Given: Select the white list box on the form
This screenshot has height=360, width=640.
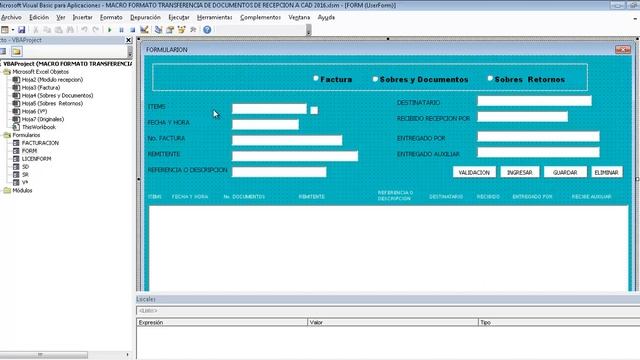Looking at the screenshot, I should [x=389, y=248].
